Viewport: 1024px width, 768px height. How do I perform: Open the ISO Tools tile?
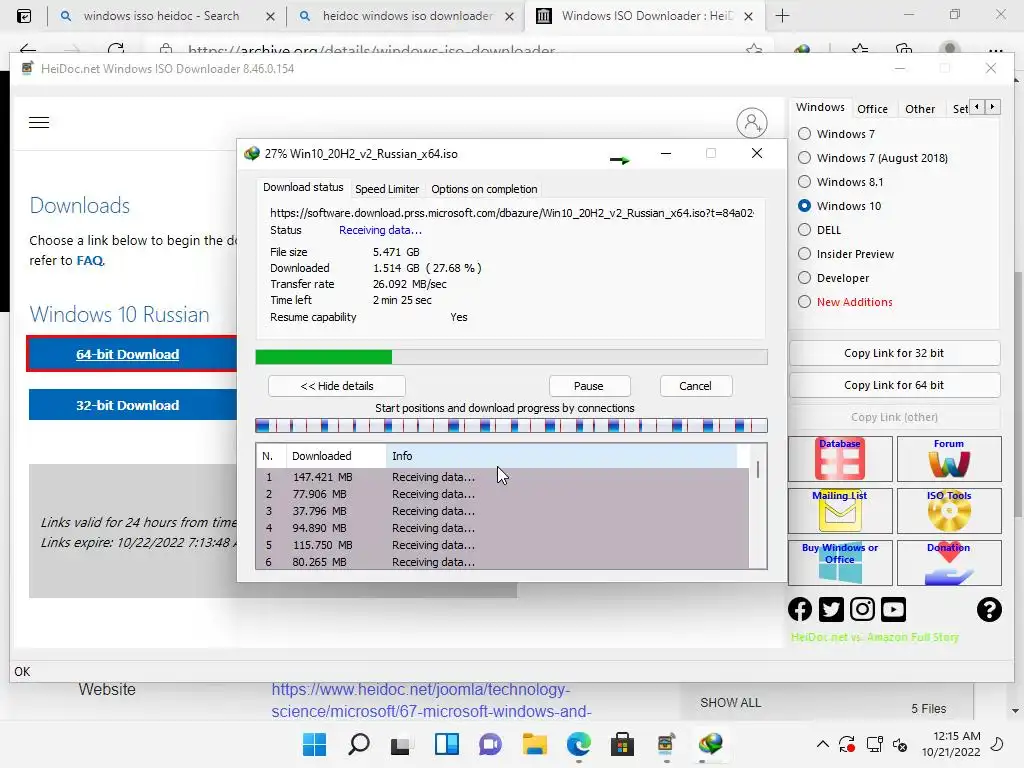[949, 511]
